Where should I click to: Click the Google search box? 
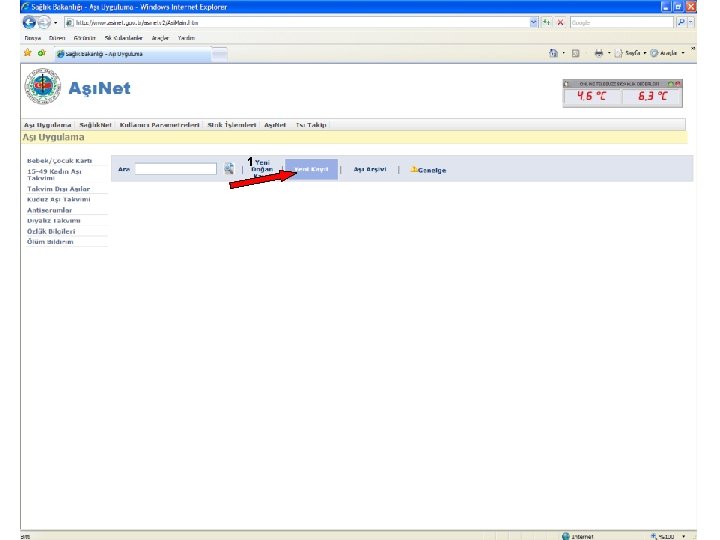(622, 22)
